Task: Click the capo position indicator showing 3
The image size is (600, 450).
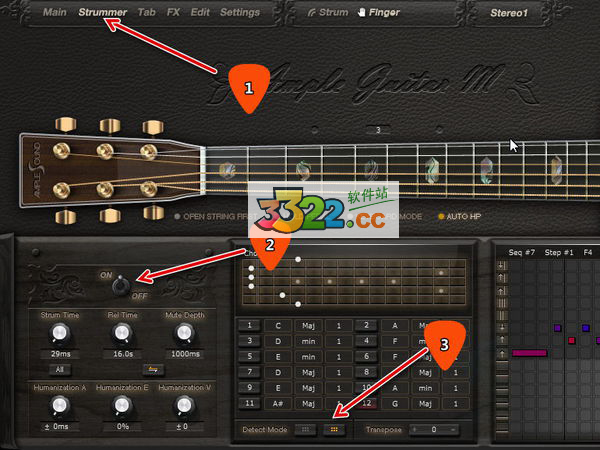Action: click(378, 130)
